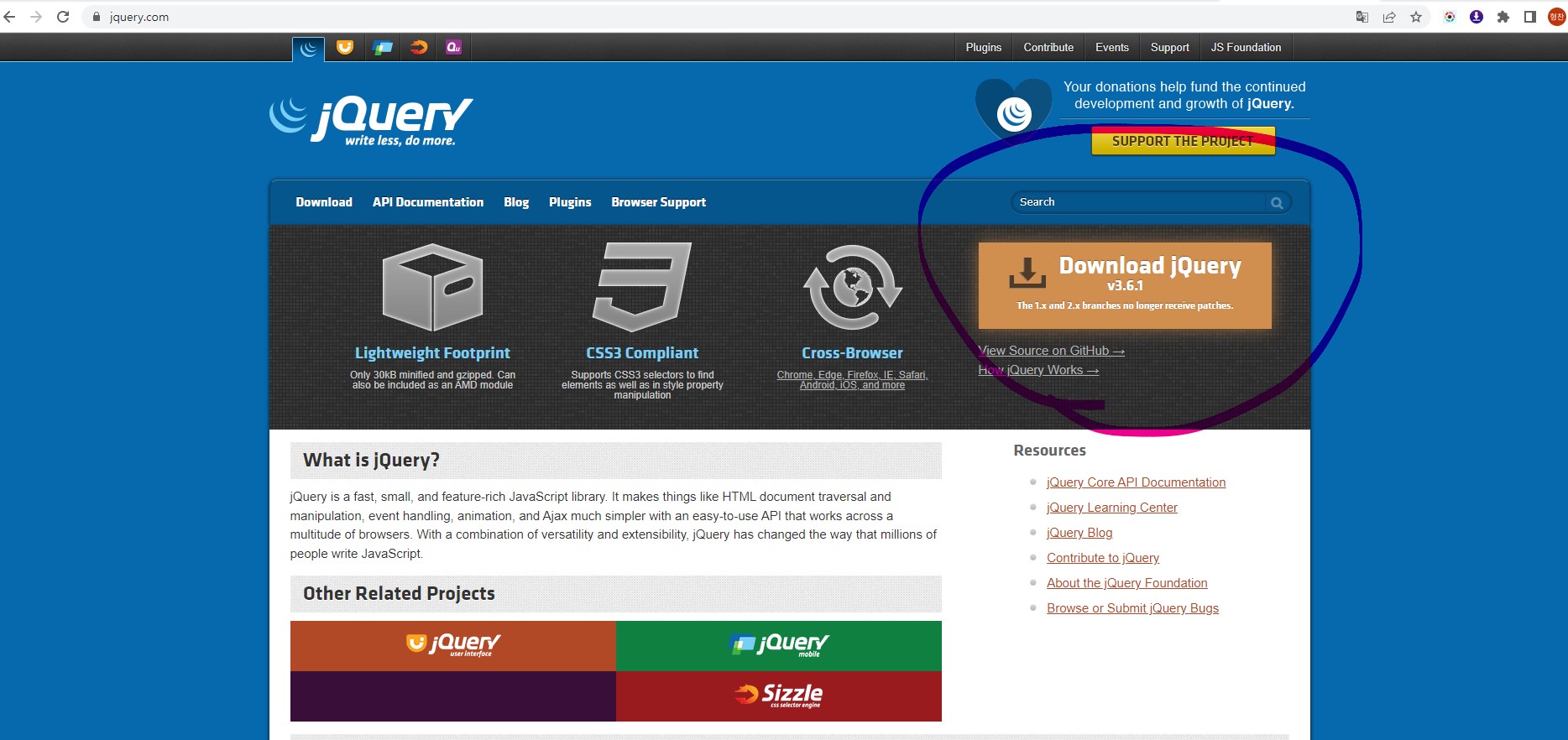Open Browser Support menu item
Viewport: 1568px width, 740px height.
tap(659, 202)
